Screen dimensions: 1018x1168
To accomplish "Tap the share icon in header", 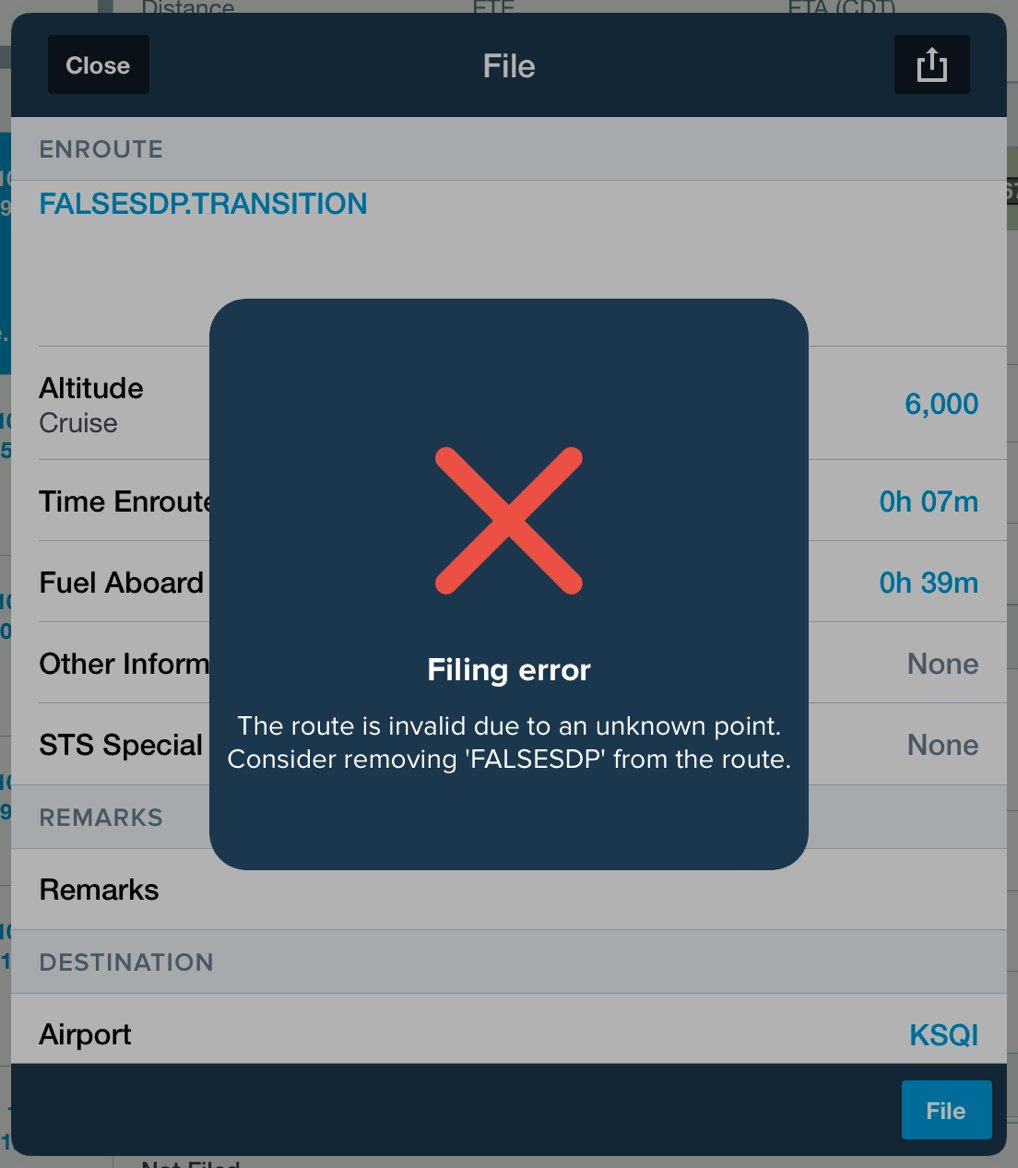I will [x=932, y=65].
